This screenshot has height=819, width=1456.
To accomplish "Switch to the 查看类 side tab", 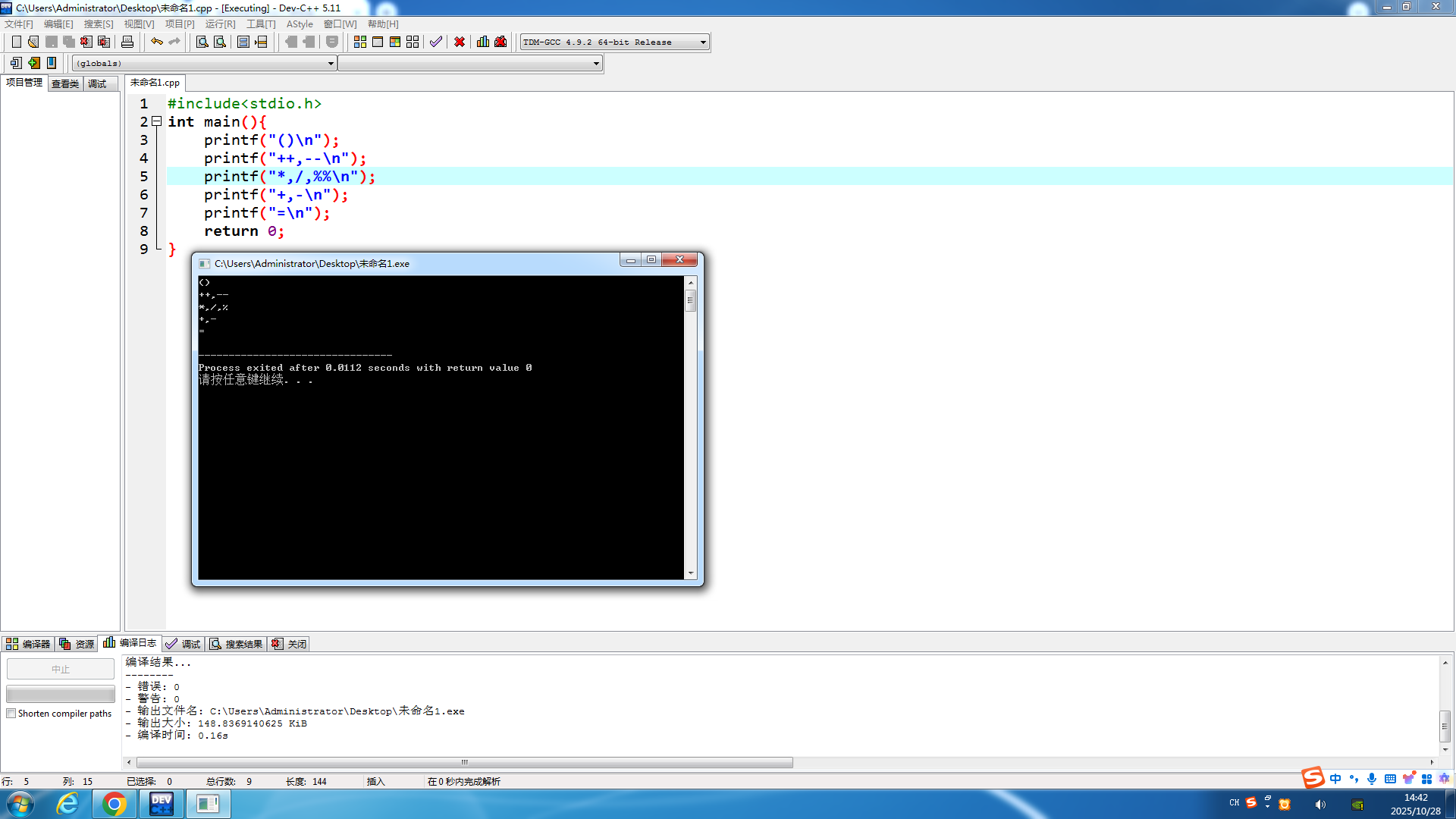I will pos(65,83).
